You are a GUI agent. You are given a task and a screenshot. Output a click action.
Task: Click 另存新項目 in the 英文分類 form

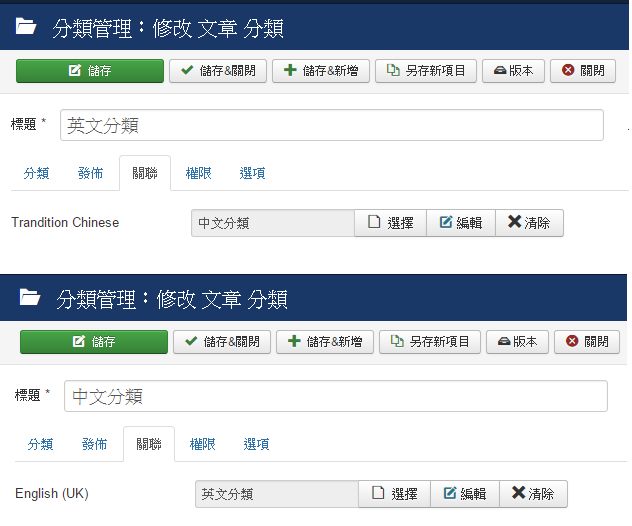click(x=426, y=71)
